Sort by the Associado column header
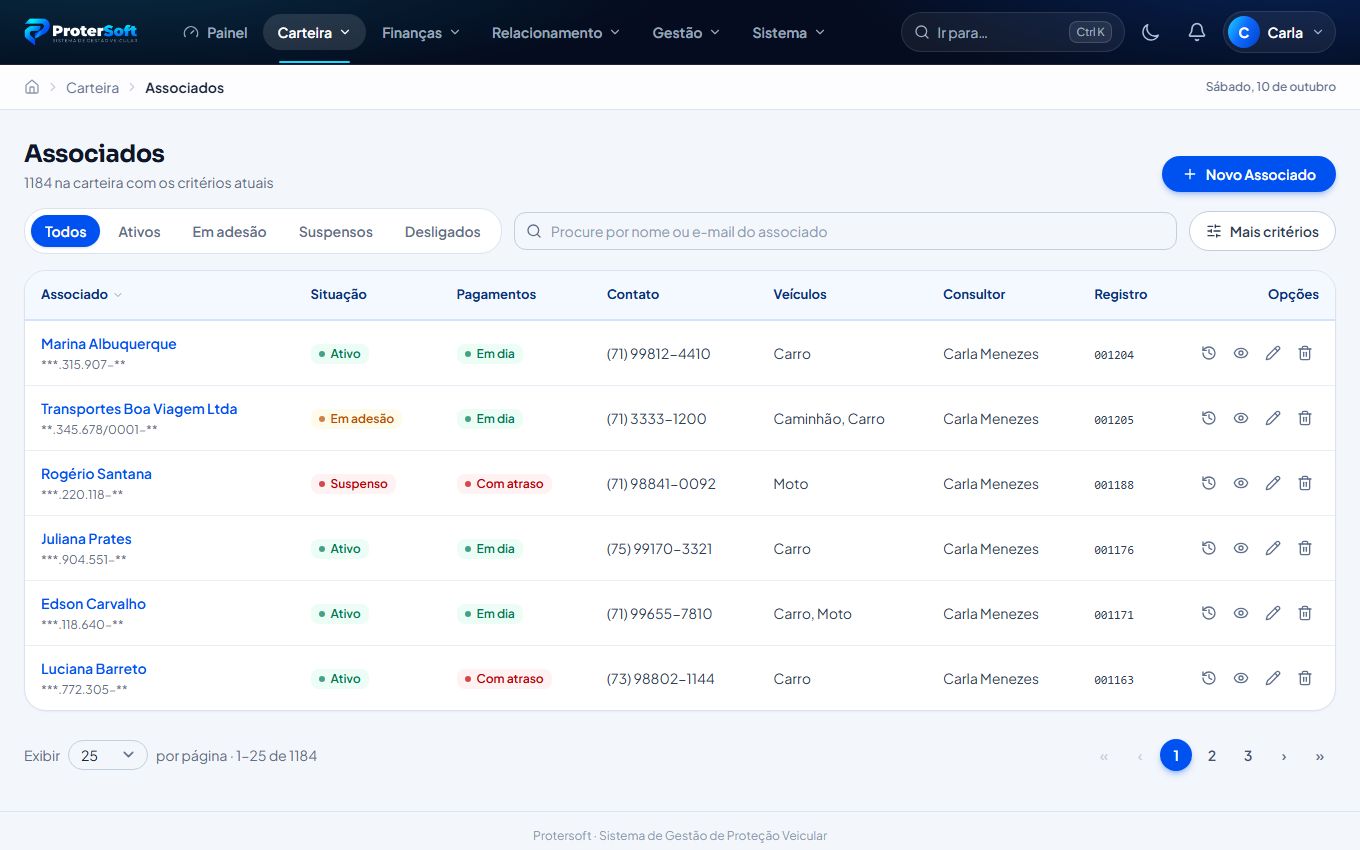The height and width of the screenshot is (850, 1360). coord(81,294)
